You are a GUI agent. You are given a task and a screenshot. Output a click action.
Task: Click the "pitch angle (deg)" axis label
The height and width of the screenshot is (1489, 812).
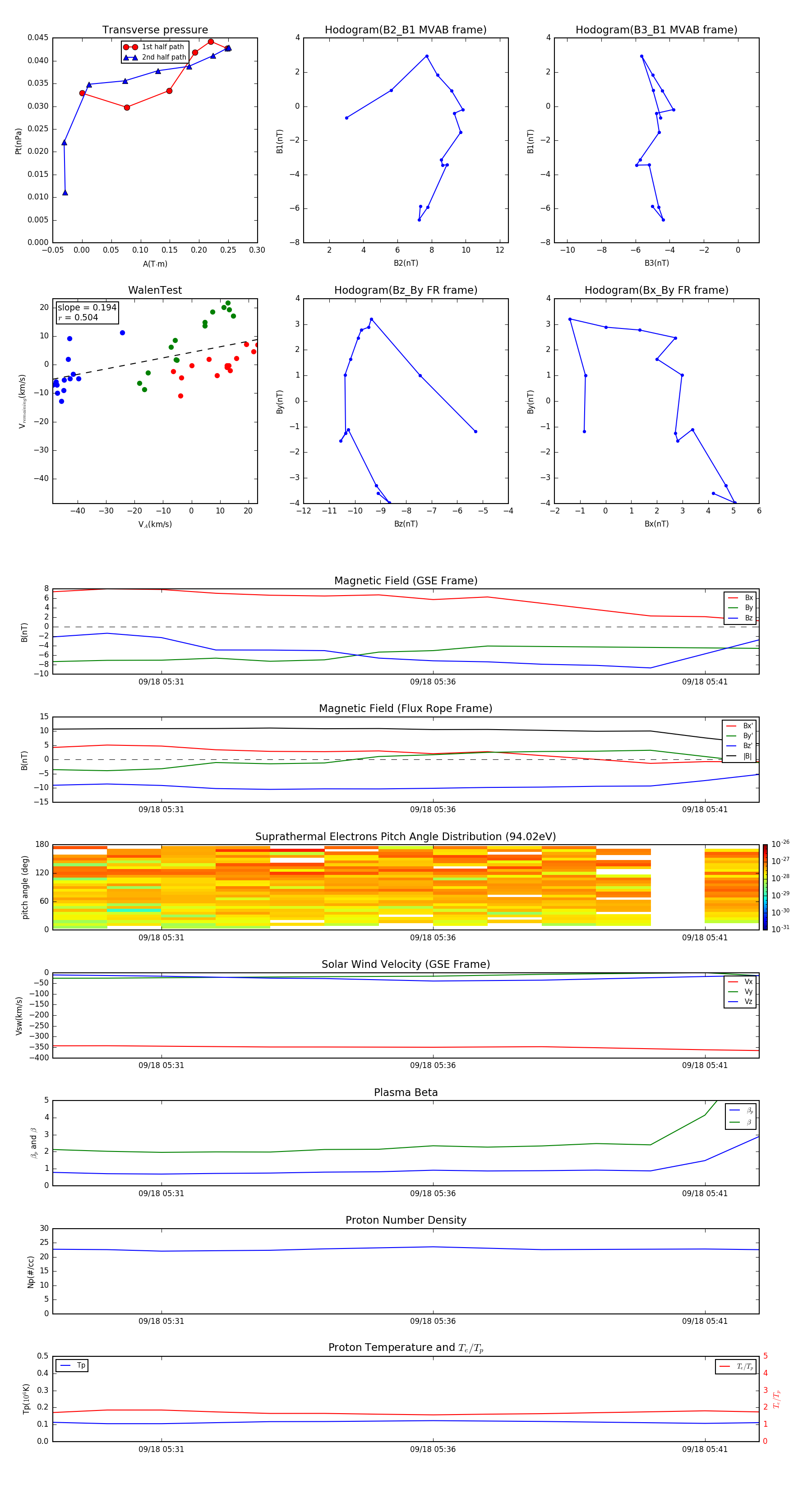[25, 887]
